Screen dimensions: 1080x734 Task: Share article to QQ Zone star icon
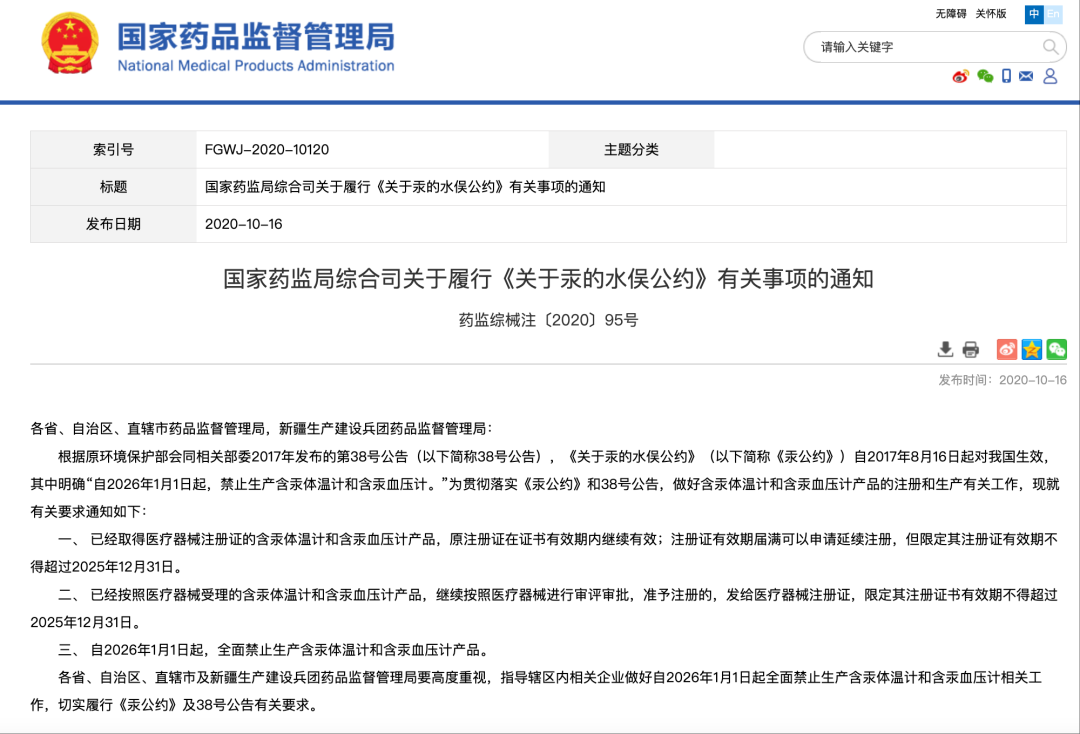1032,349
